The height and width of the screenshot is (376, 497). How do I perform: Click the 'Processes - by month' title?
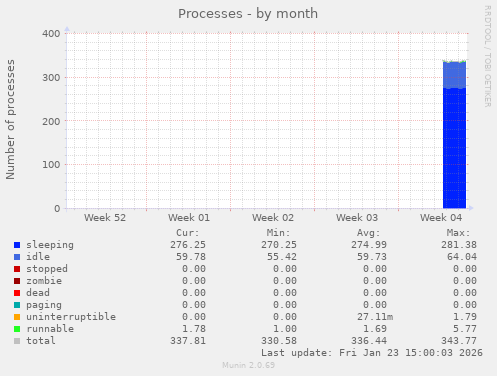click(248, 14)
